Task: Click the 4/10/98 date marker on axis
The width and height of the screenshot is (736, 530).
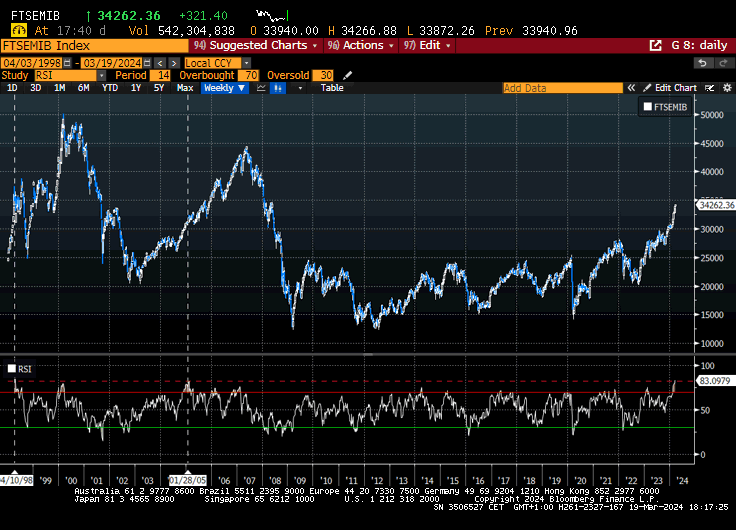Action: [x=16, y=480]
